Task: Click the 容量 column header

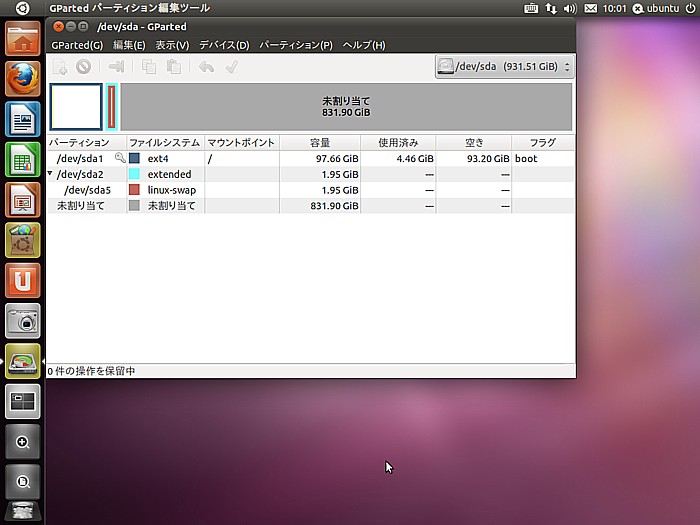Action: (x=320, y=142)
